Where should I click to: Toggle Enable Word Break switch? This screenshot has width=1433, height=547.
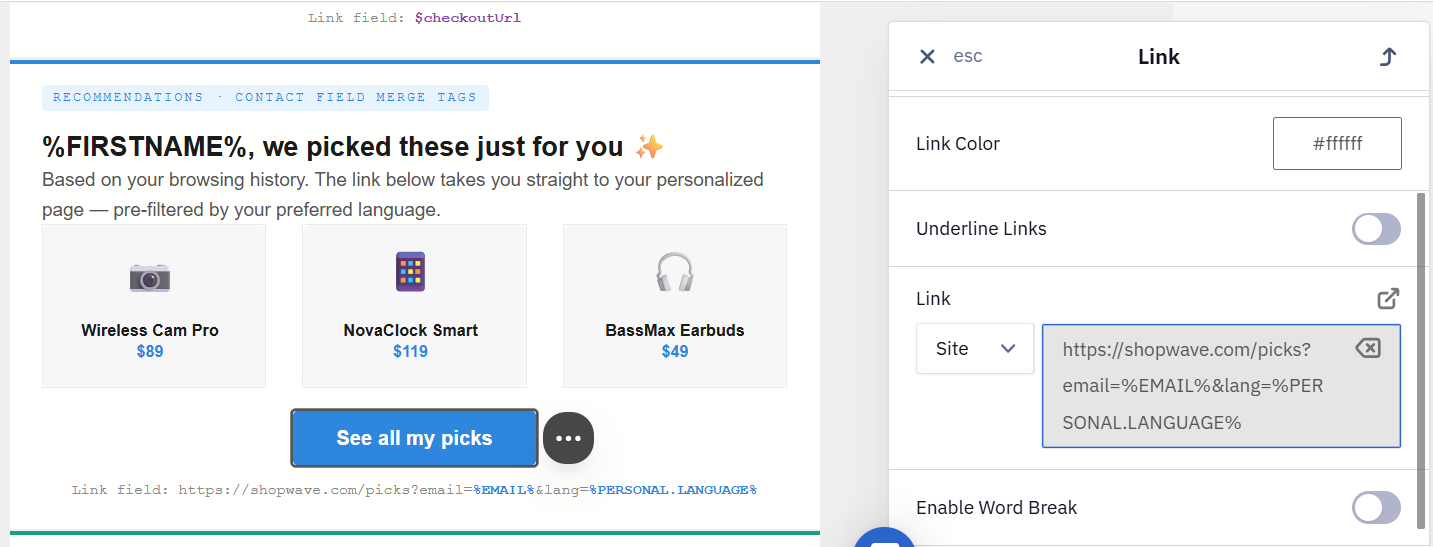pos(1376,507)
